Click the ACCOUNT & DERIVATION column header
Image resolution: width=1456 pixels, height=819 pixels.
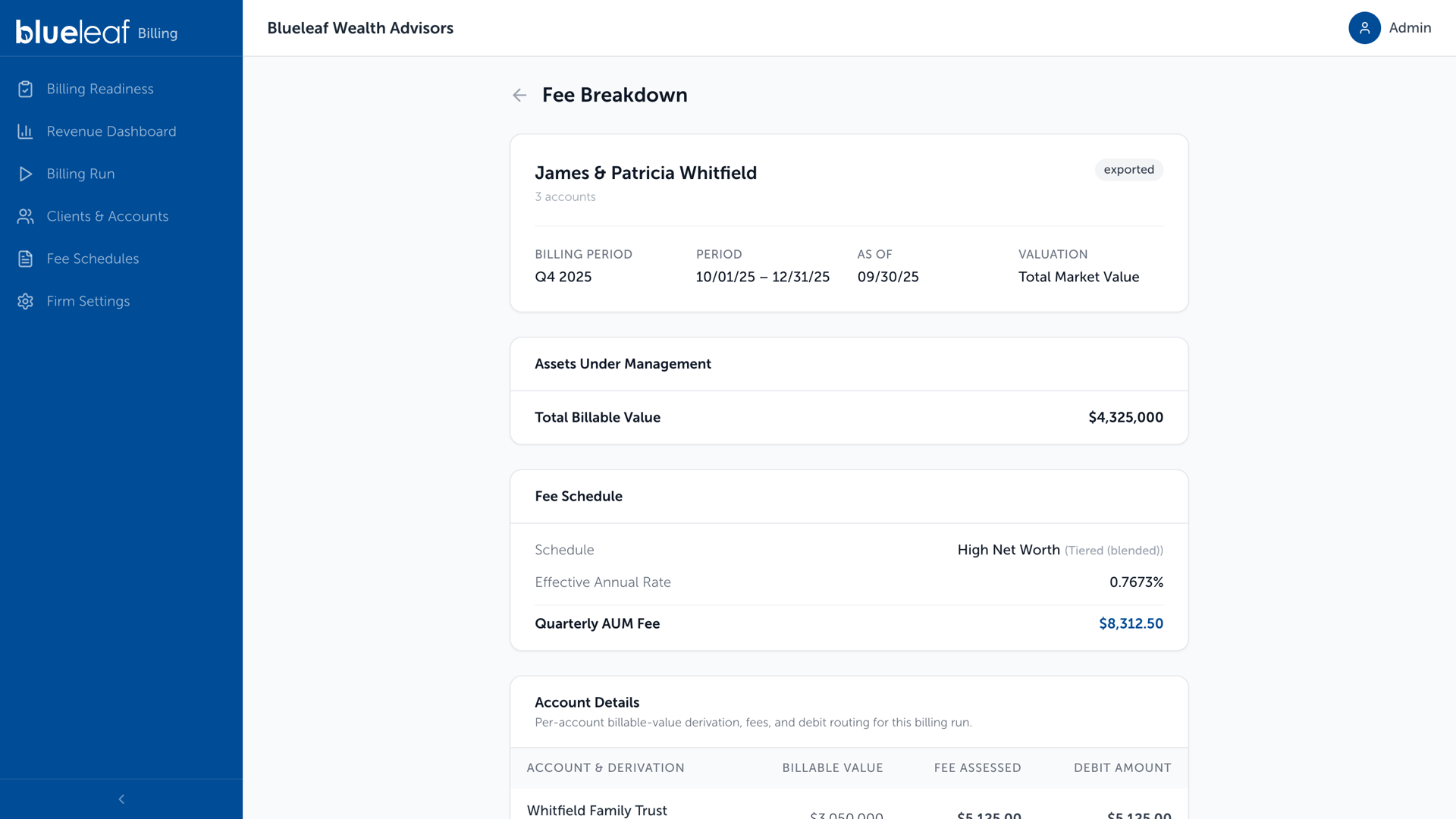605,767
